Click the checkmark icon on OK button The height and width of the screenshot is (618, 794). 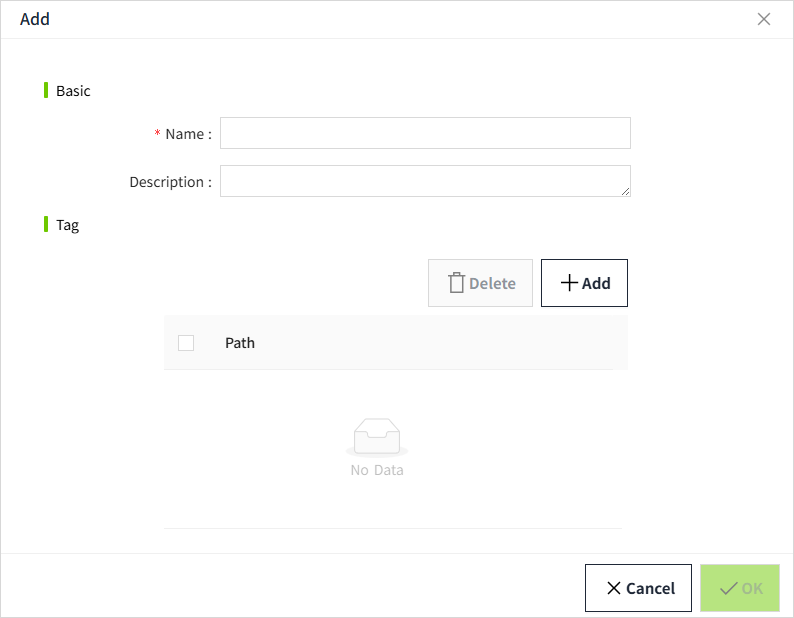coord(728,588)
